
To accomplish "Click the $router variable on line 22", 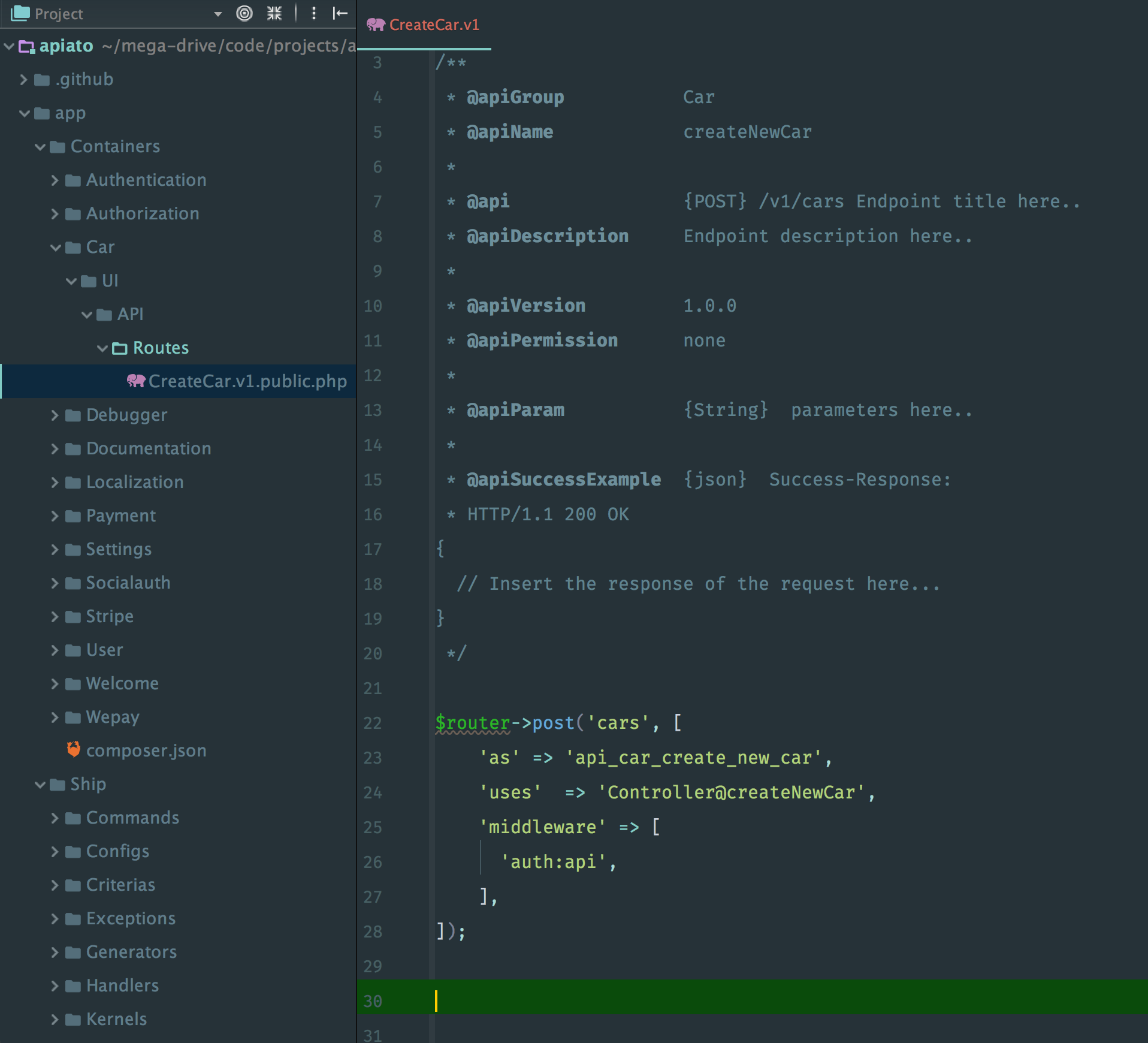I will pos(473,723).
